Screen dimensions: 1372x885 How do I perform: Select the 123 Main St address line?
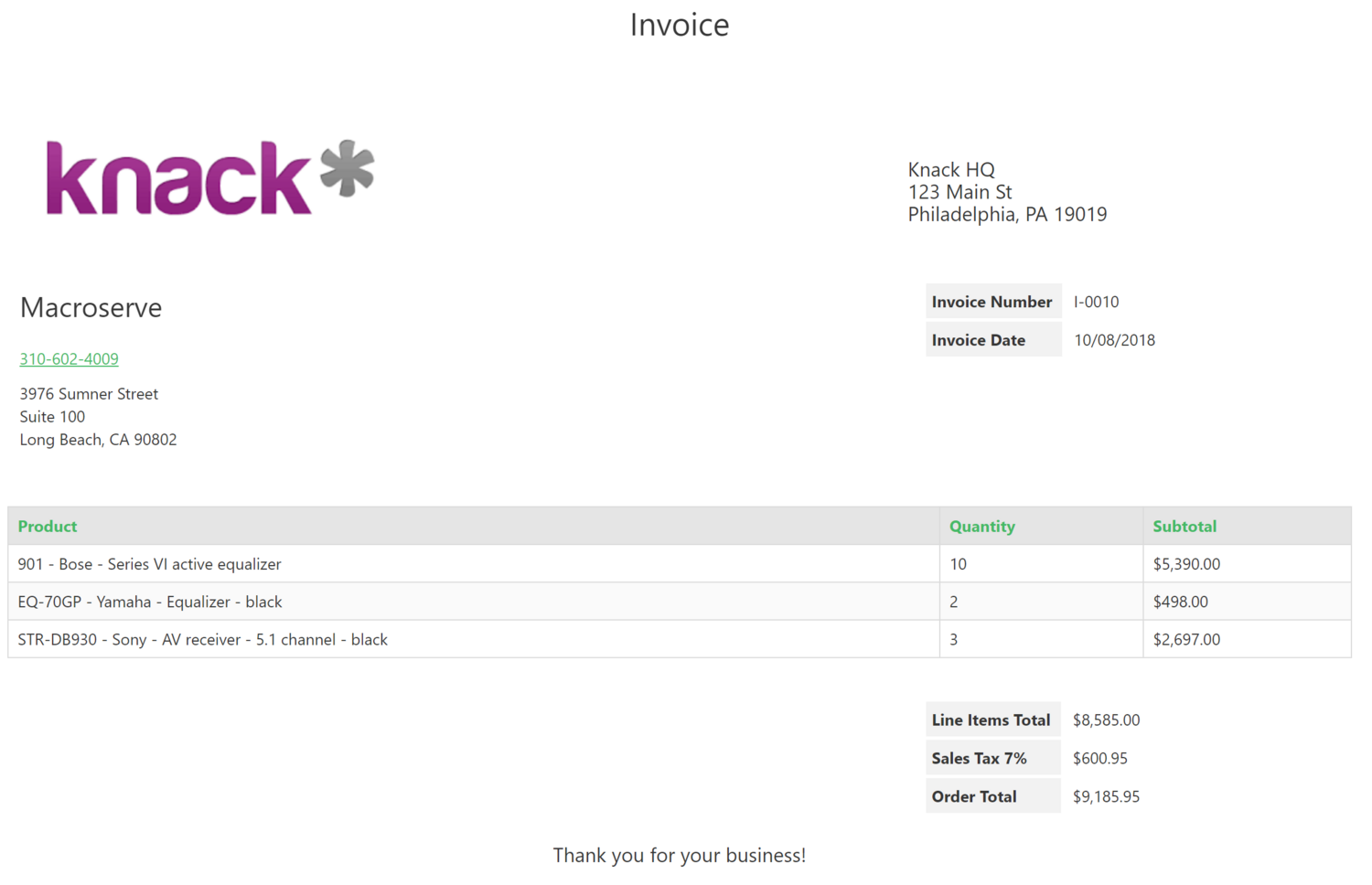click(959, 192)
